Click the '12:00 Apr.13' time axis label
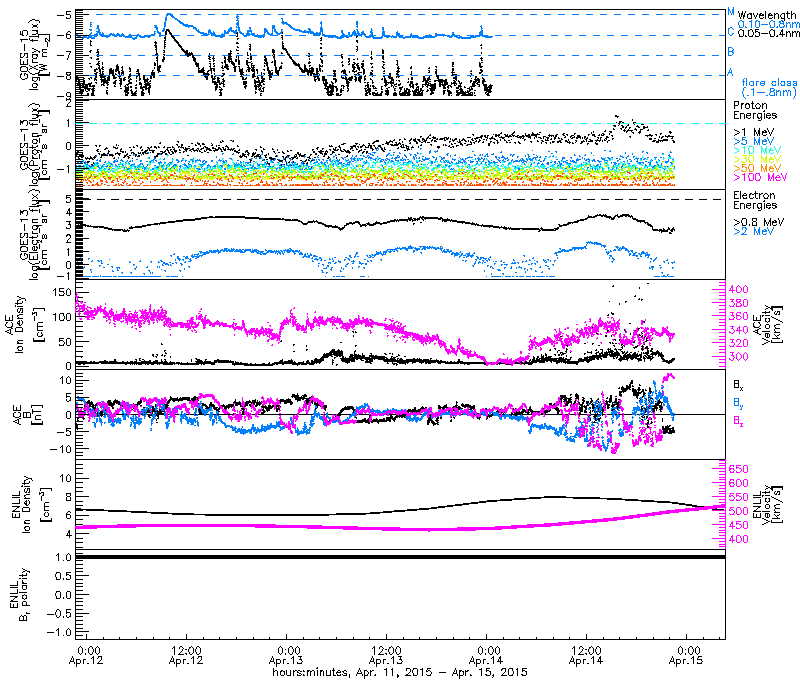This screenshot has width=800, height=680. 386,656
